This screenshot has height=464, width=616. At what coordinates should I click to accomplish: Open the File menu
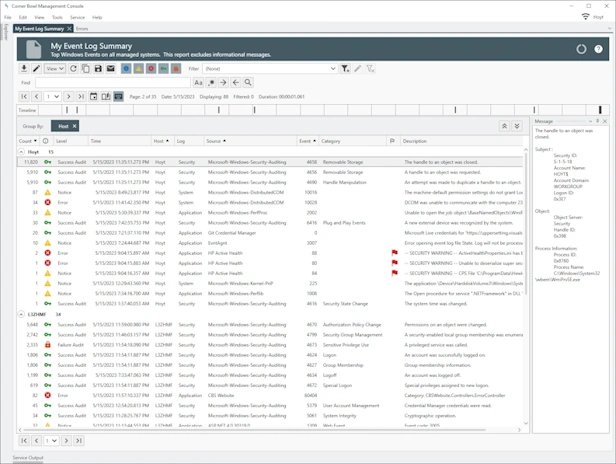pyautogui.click(x=8, y=17)
